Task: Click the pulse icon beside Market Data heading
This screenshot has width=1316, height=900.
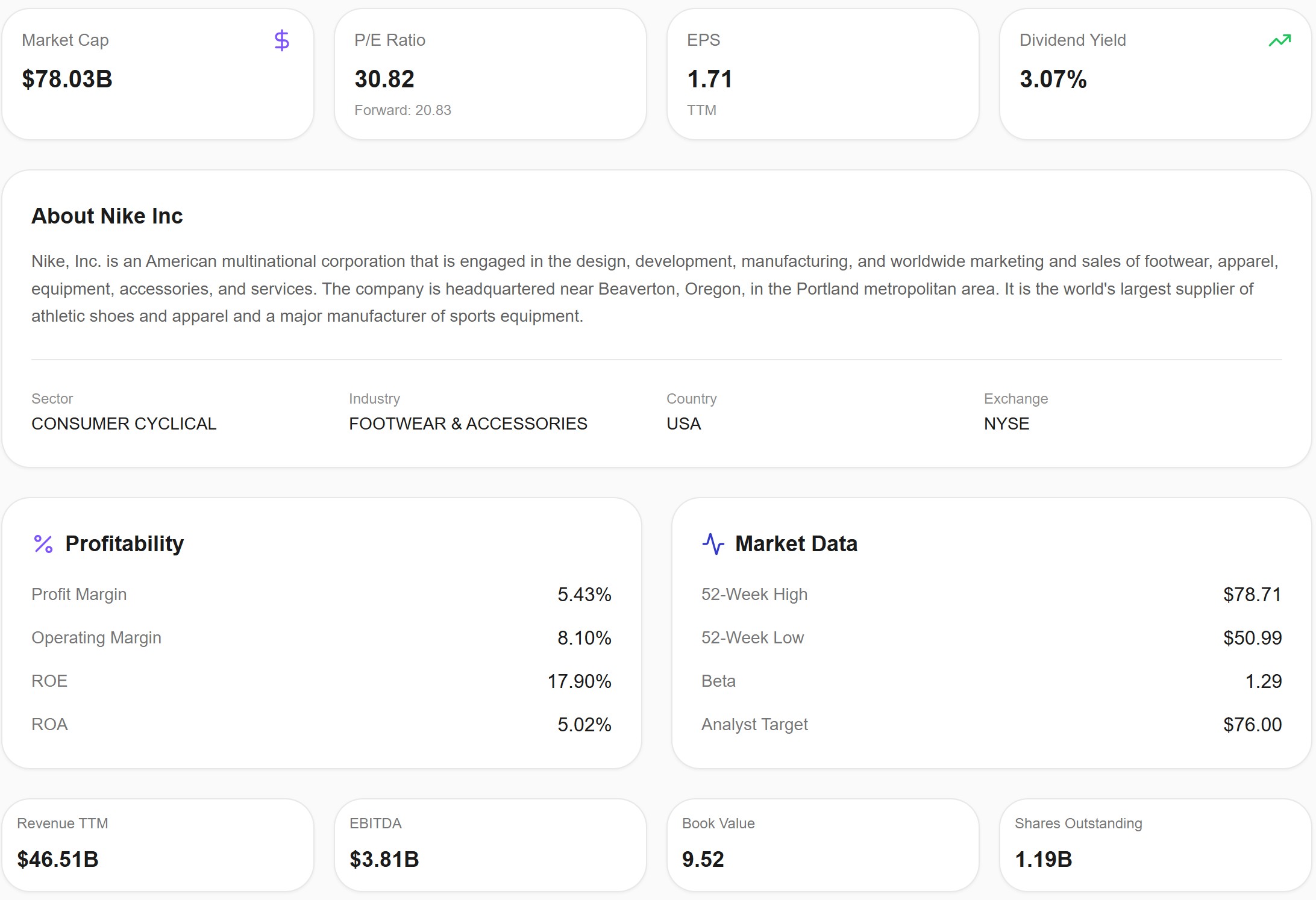Action: click(x=713, y=543)
